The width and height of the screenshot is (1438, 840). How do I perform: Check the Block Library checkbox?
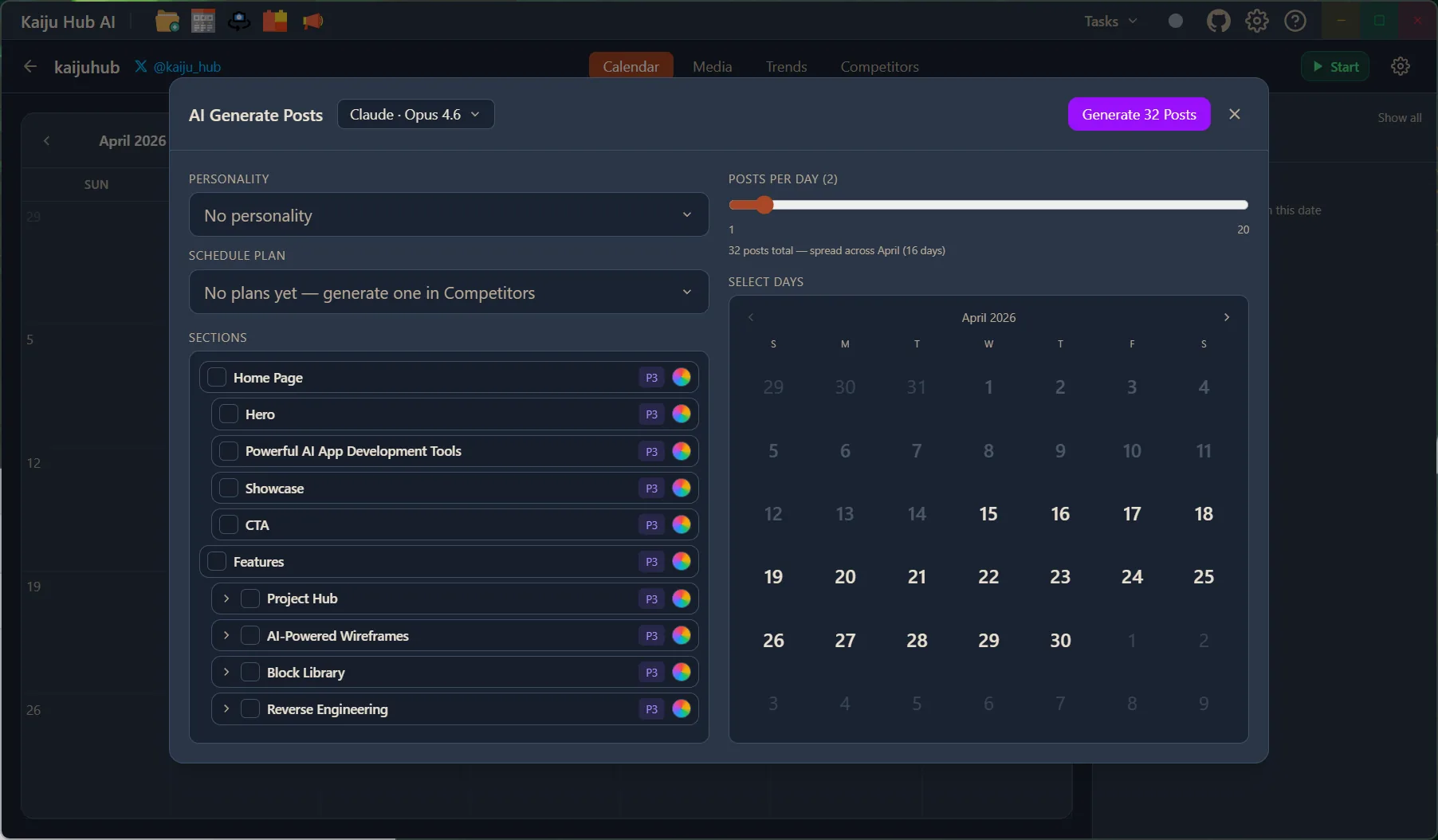click(250, 672)
